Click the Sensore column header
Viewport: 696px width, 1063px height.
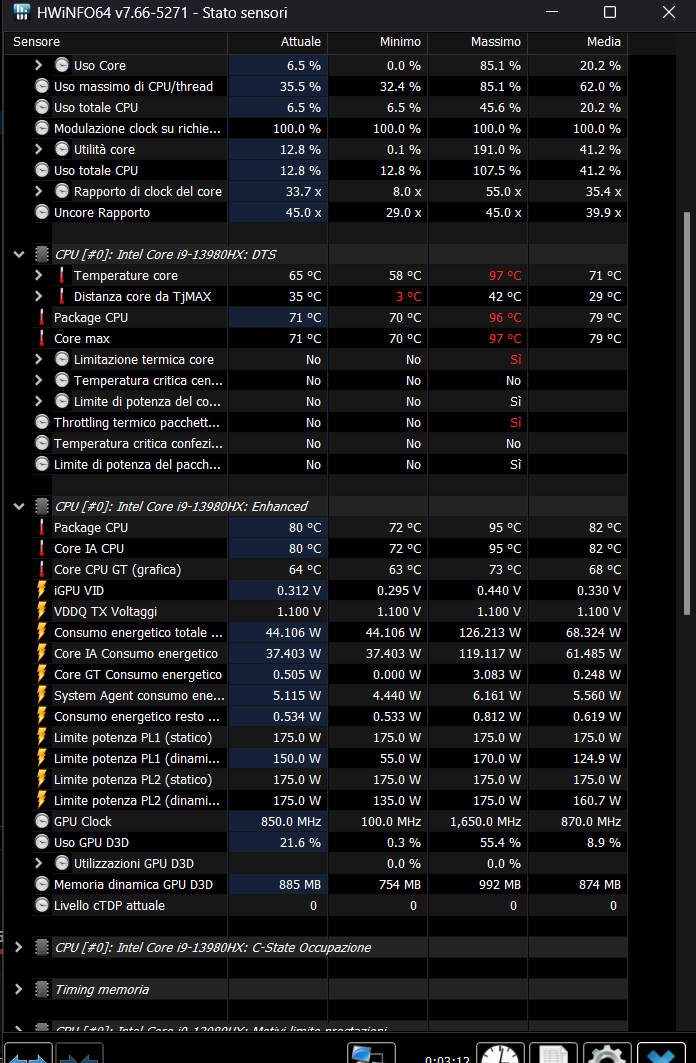(x=116, y=42)
